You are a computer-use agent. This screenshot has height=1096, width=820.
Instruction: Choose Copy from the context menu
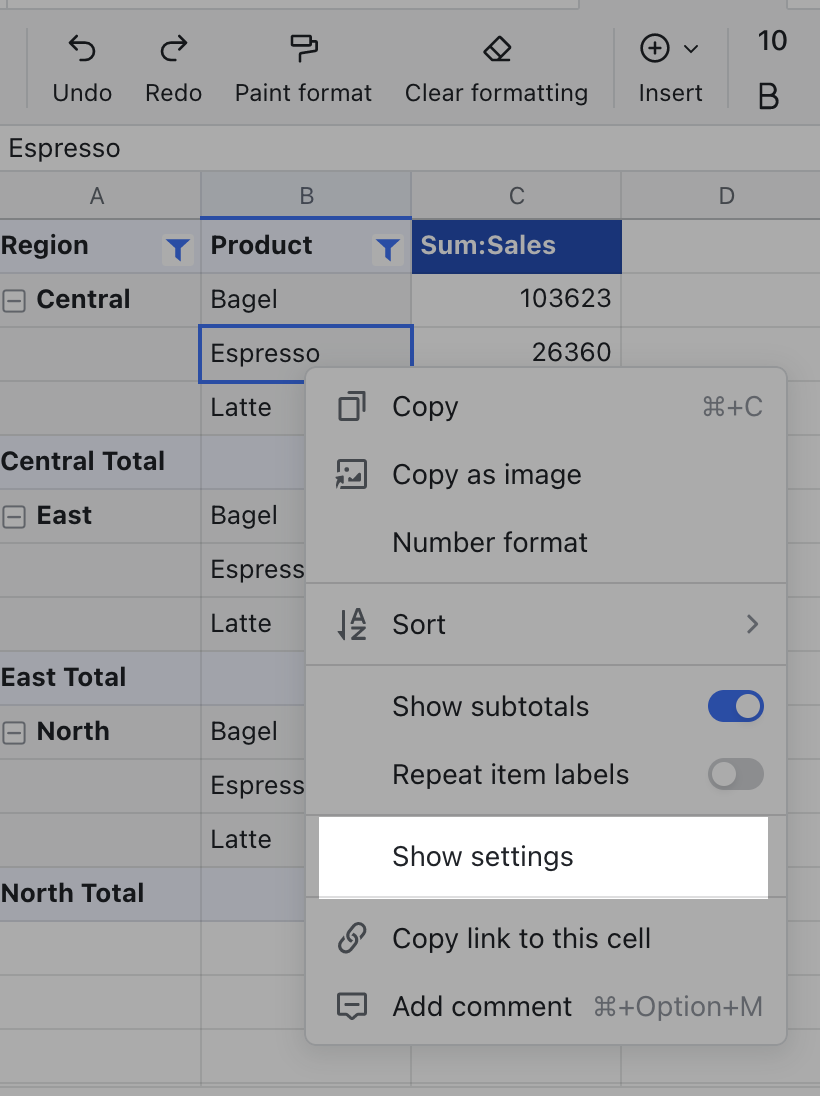(425, 407)
